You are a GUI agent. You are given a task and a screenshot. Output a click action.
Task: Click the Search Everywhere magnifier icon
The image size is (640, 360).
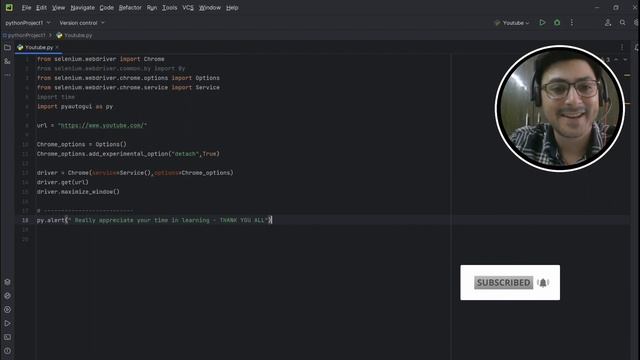point(622,23)
